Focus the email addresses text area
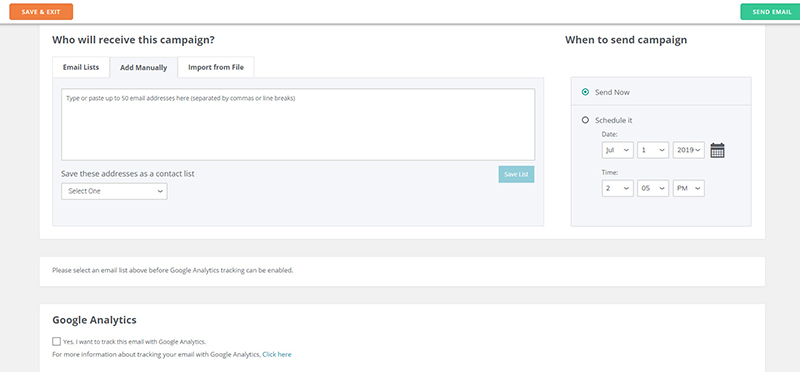 [x=298, y=125]
